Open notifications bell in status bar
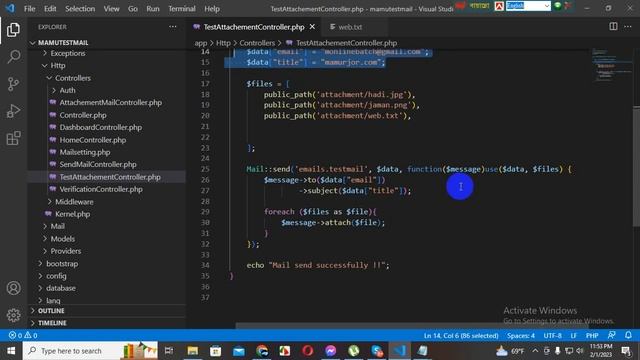The width and height of the screenshot is (640, 360). pyautogui.click(x=628, y=335)
